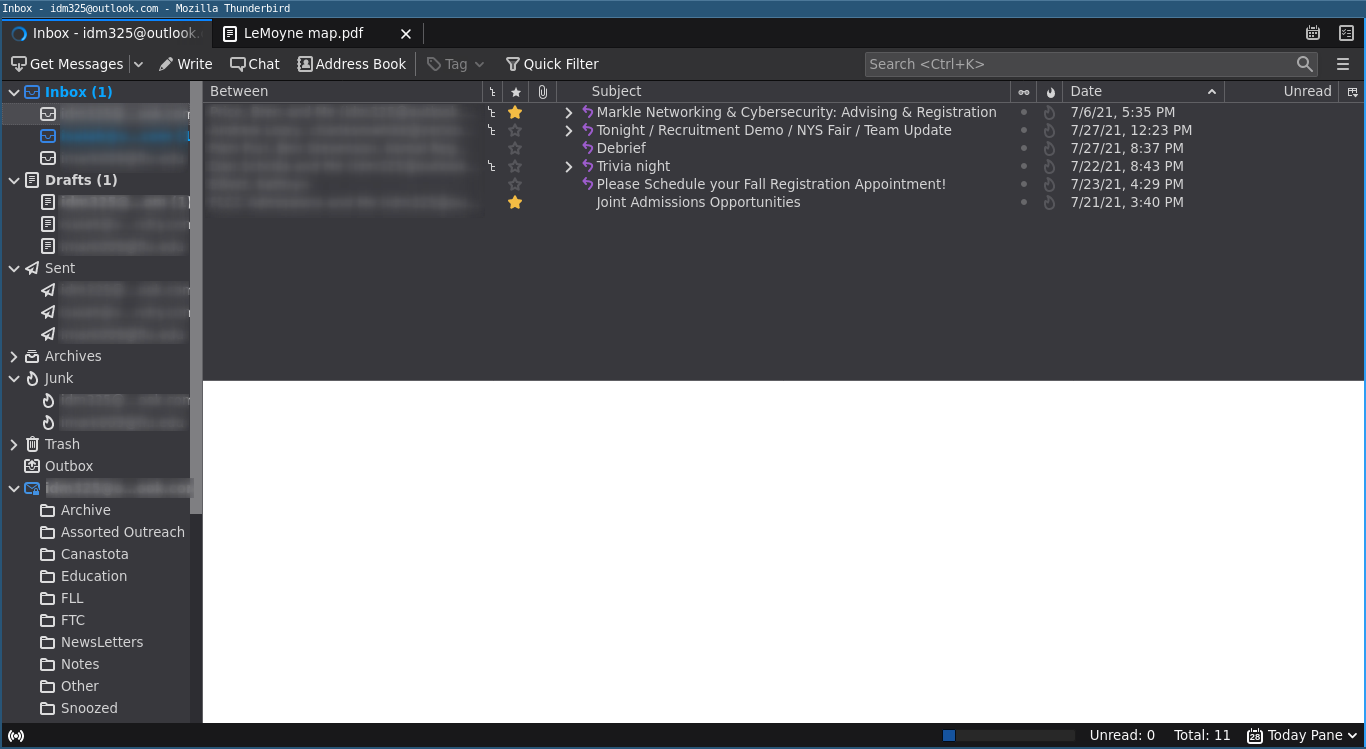Viewport: 1366px width, 749px height.
Task: Collapse the Sent folder group
Action: (x=14, y=268)
